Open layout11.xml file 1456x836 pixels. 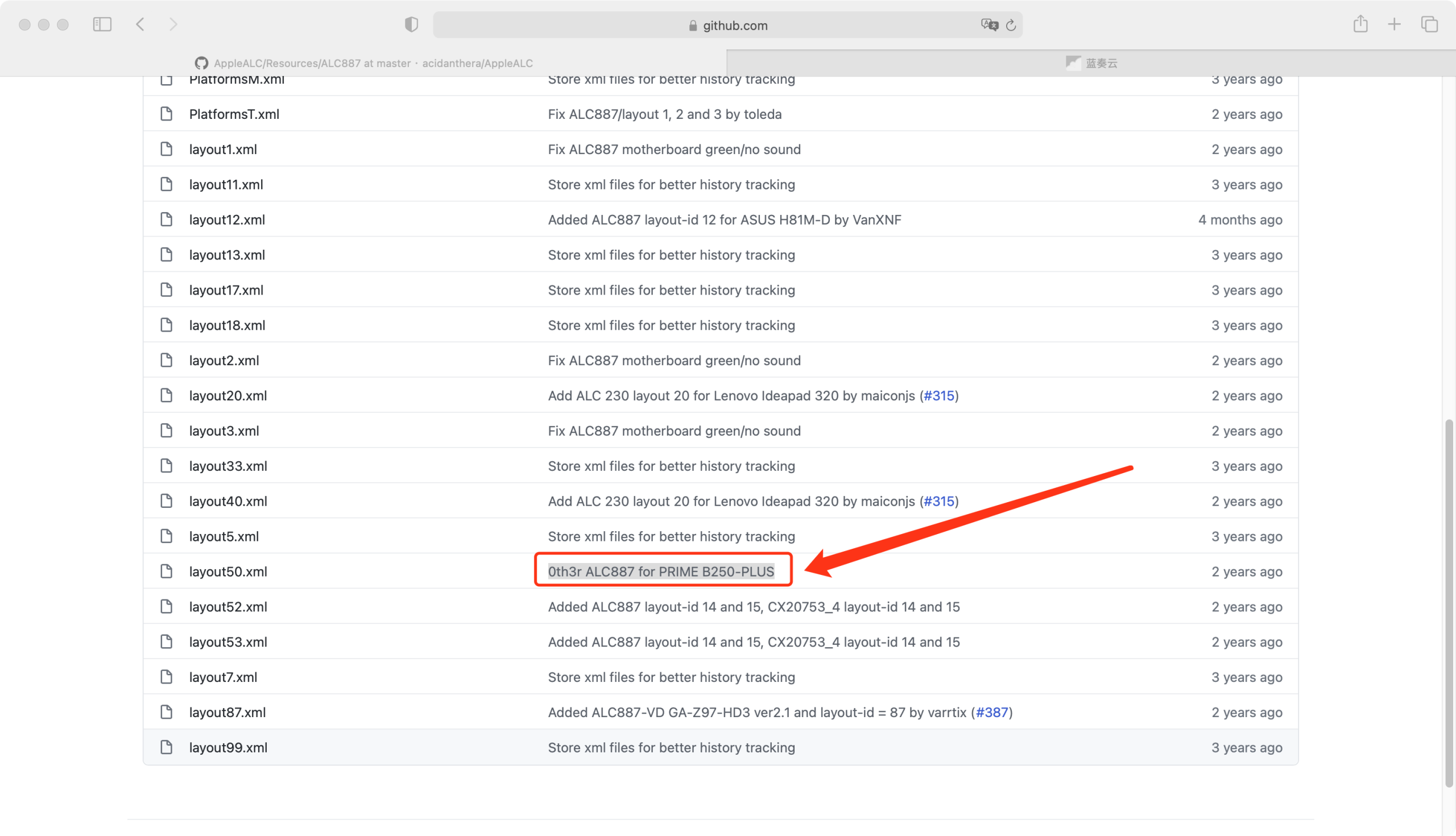[x=226, y=184]
